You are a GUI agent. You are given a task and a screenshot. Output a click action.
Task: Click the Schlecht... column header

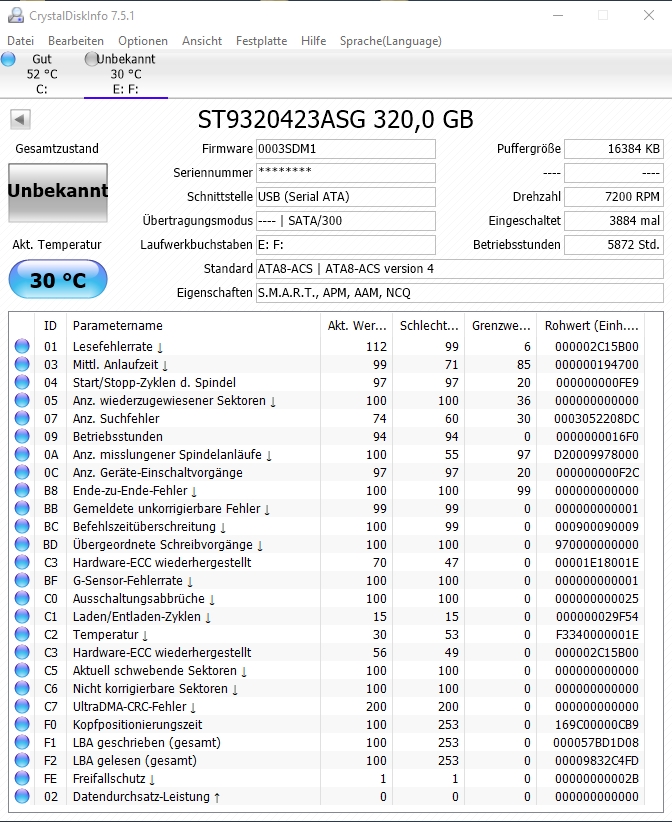pos(429,326)
